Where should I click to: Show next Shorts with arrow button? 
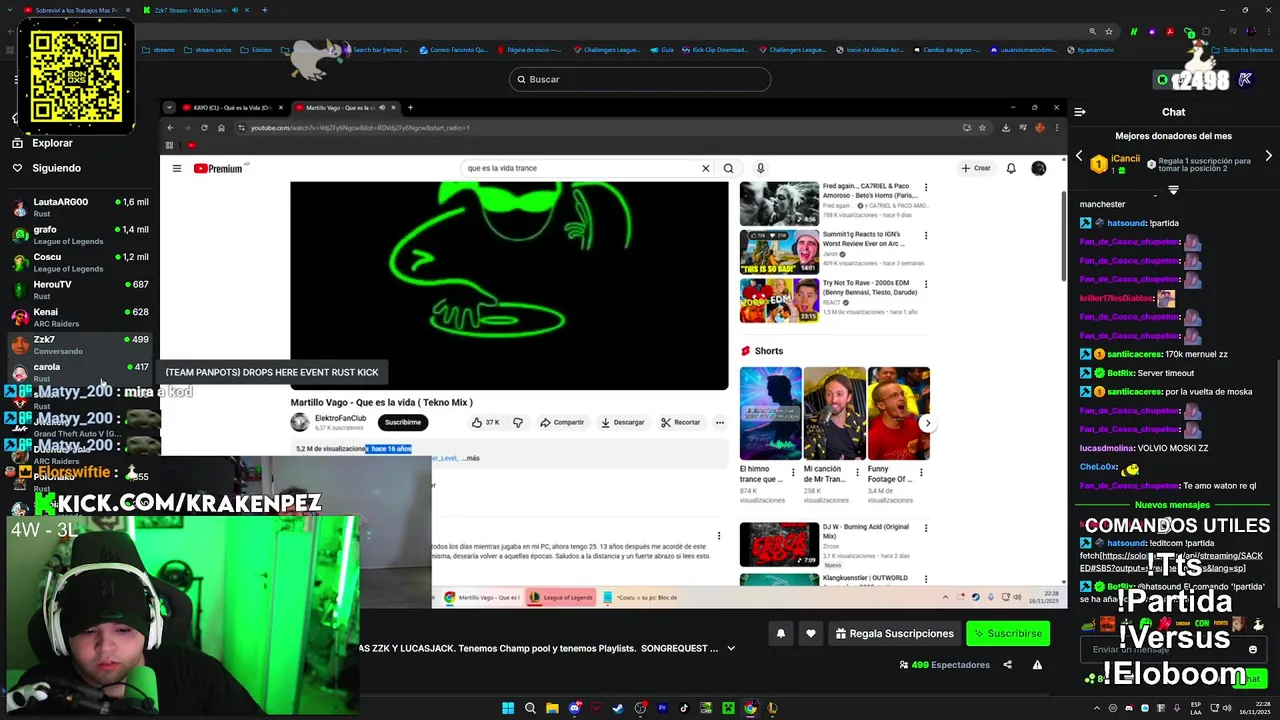[927, 423]
